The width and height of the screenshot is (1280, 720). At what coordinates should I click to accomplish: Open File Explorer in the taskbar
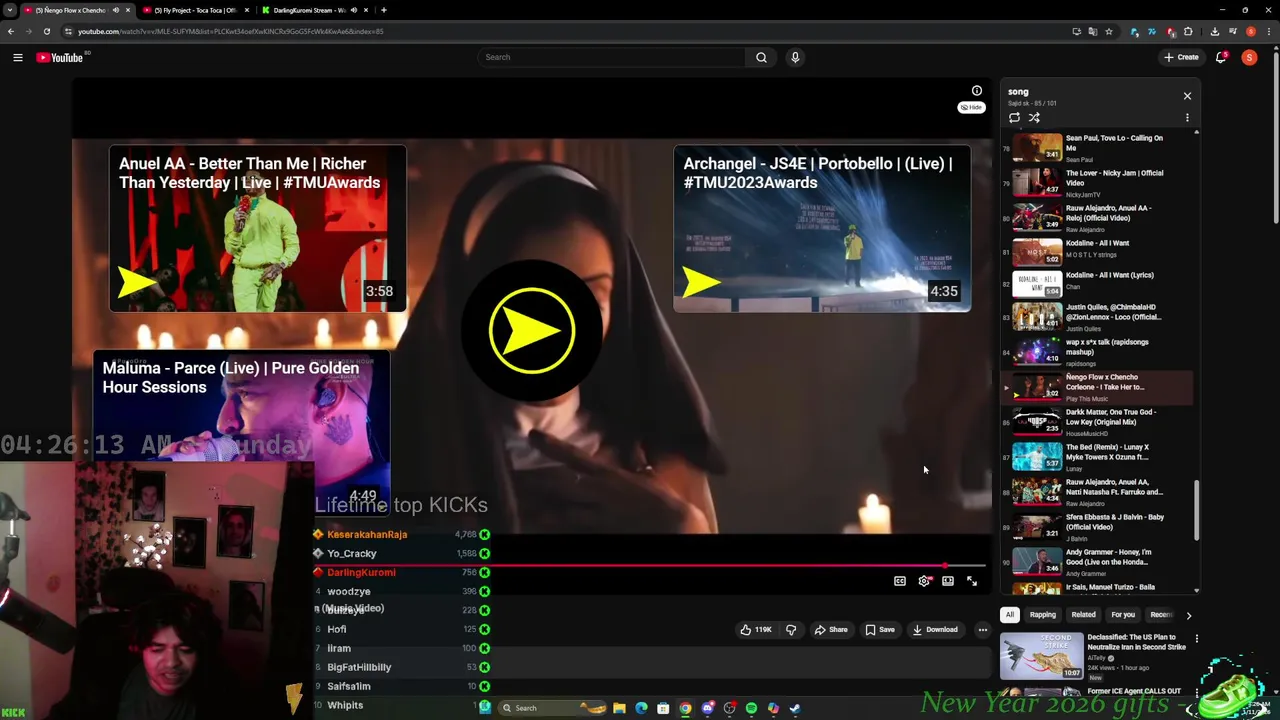point(619,708)
